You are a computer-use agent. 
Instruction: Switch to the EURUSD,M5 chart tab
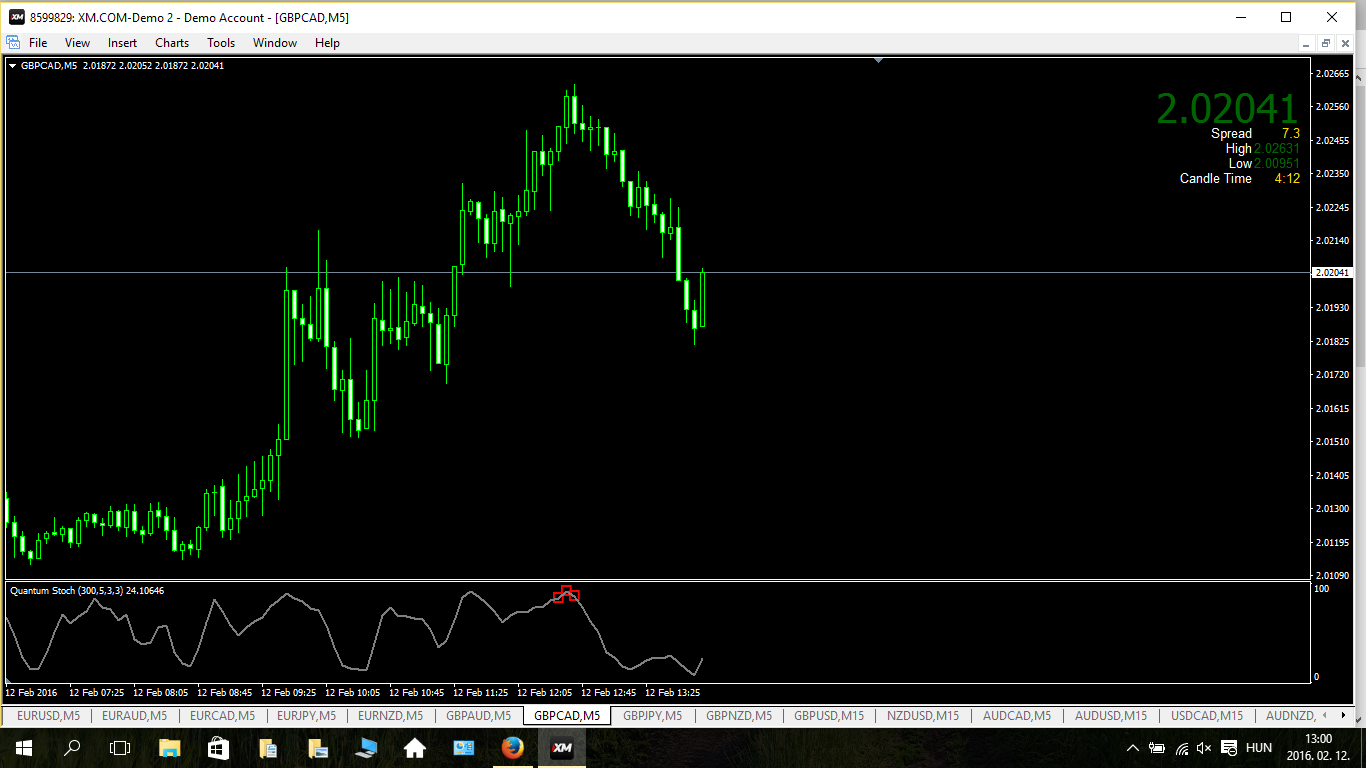49,716
